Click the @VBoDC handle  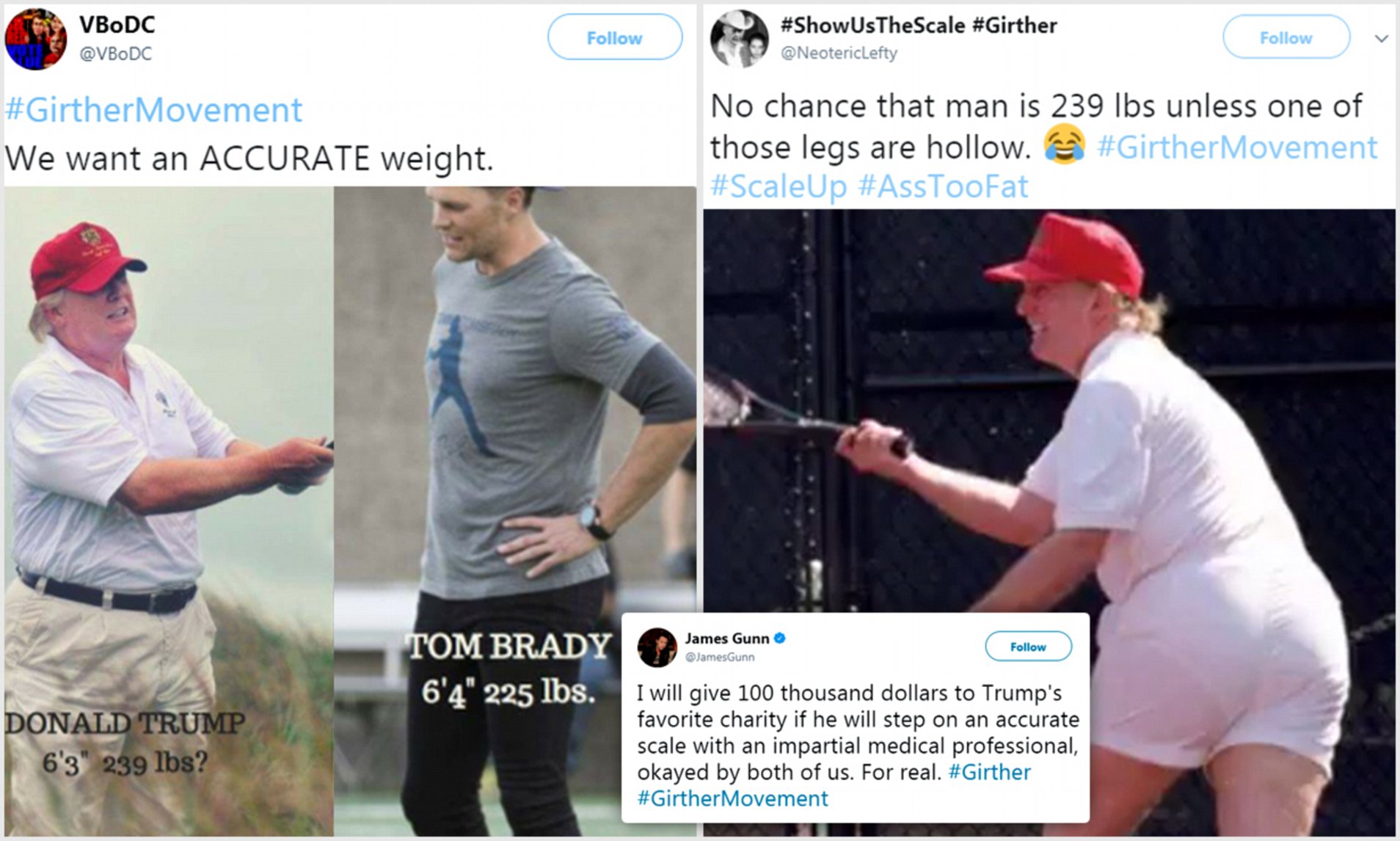point(115,54)
